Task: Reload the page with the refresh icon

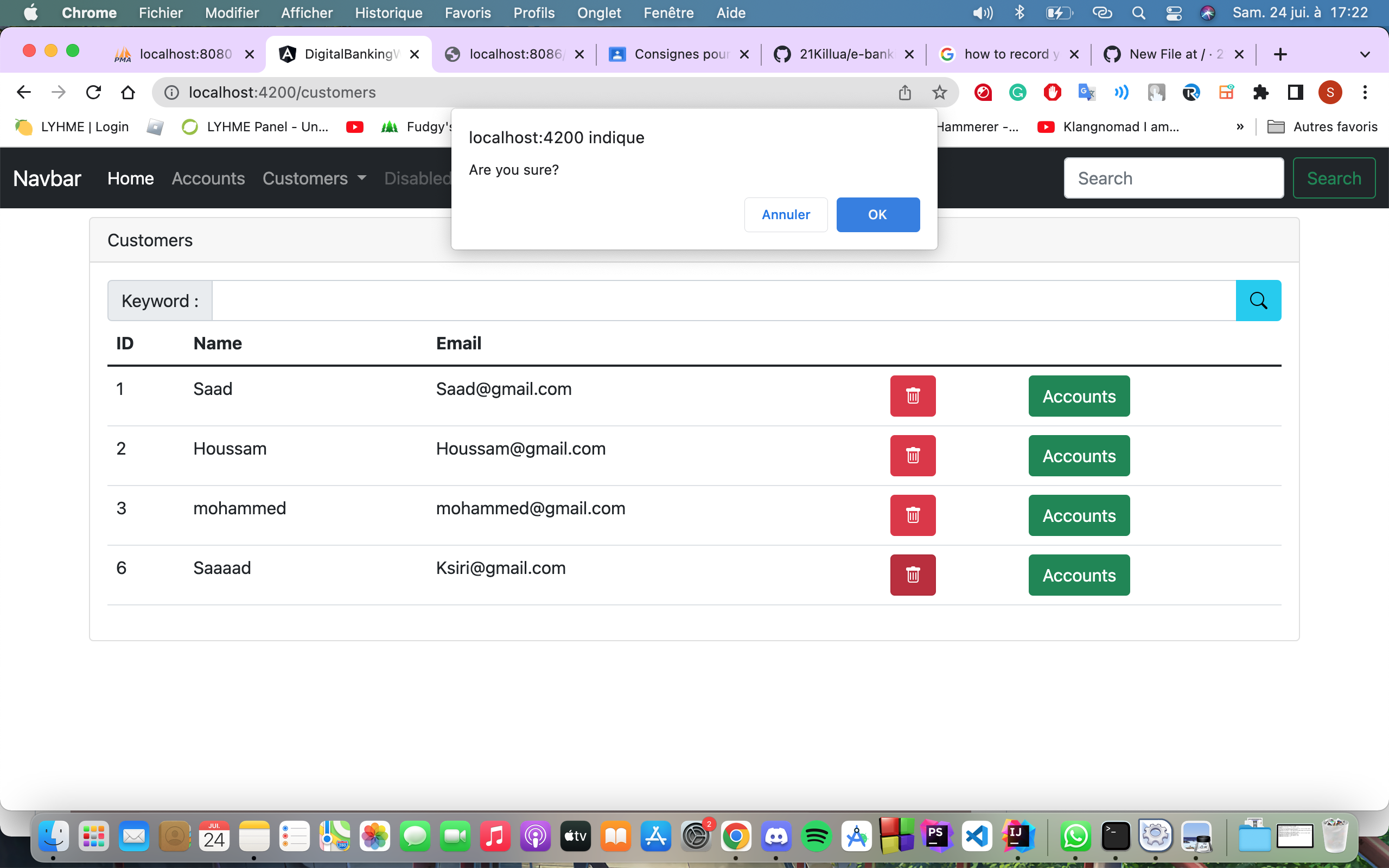Action: point(93,92)
